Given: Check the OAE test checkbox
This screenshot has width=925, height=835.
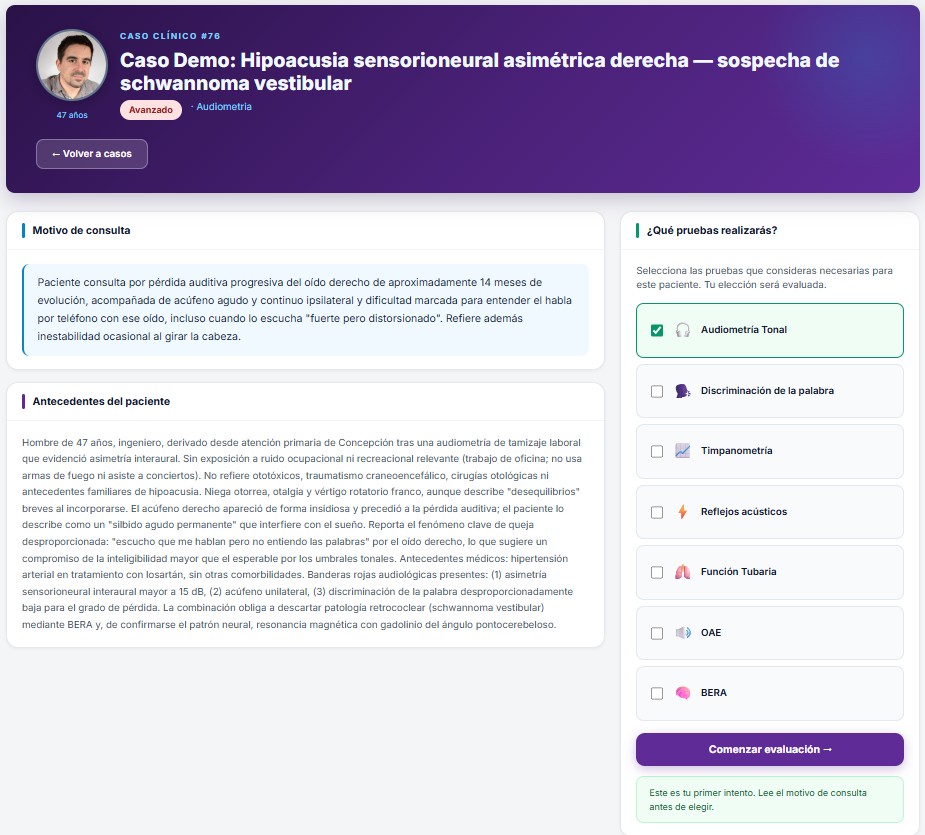Looking at the screenshot, I should tap(657, 633).
